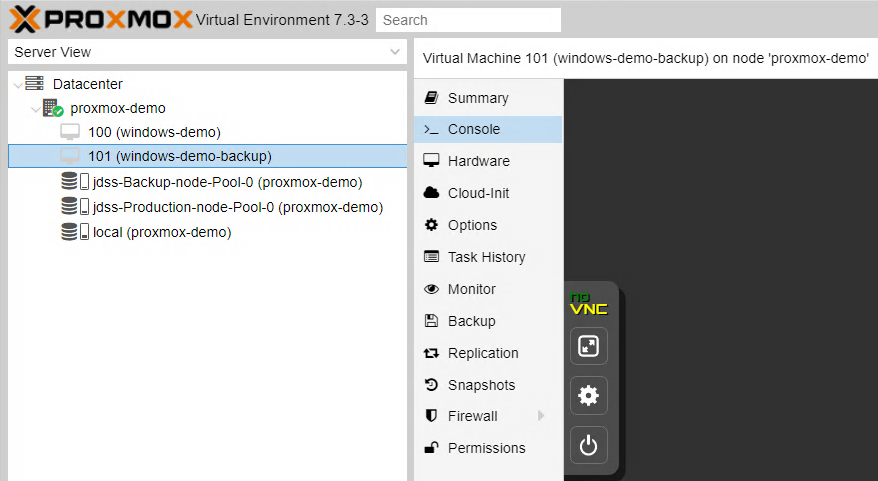
Task: Toggle noVNC fullscreen mode
Action: [x=589, y=346]
